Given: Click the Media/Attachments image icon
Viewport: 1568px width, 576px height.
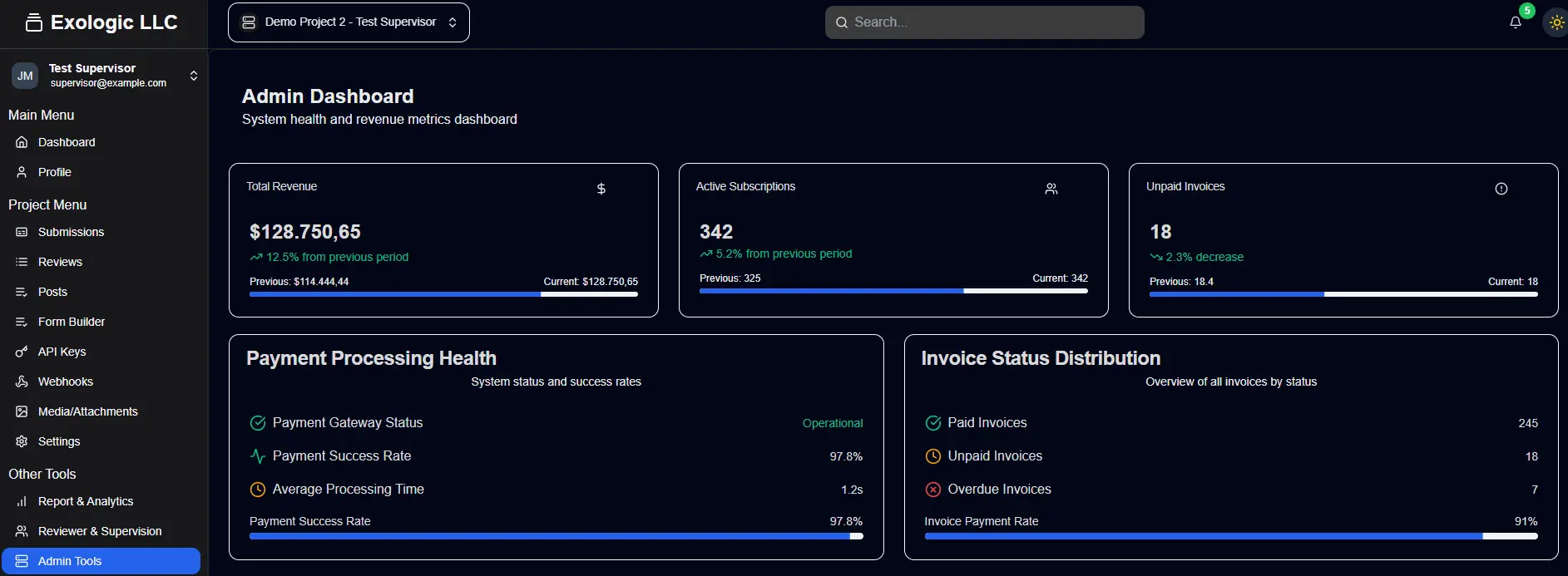Looking at the screenshot, I should tap(22, 411).
